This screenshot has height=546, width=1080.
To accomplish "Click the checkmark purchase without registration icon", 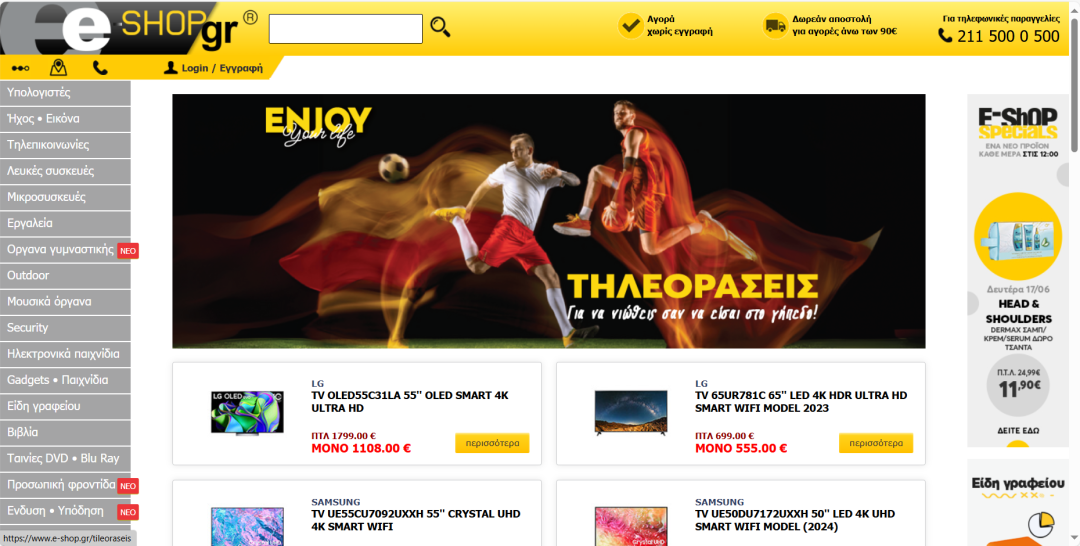I will click(x=630, y=26).
